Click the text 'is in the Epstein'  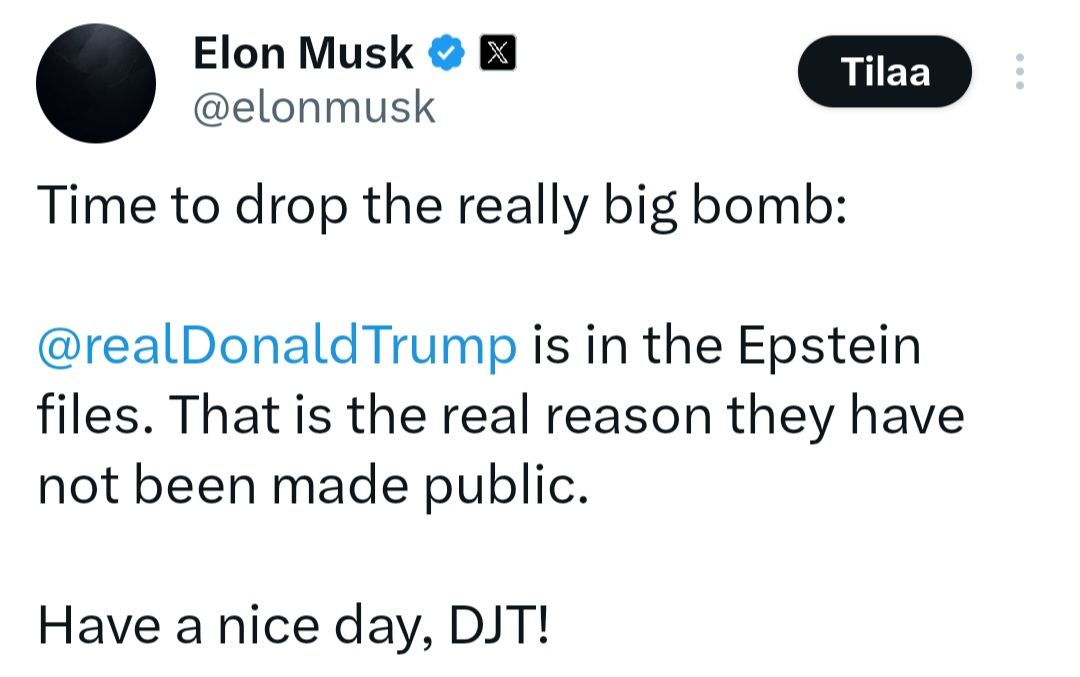pyautogui.click(x=727, y=346)
